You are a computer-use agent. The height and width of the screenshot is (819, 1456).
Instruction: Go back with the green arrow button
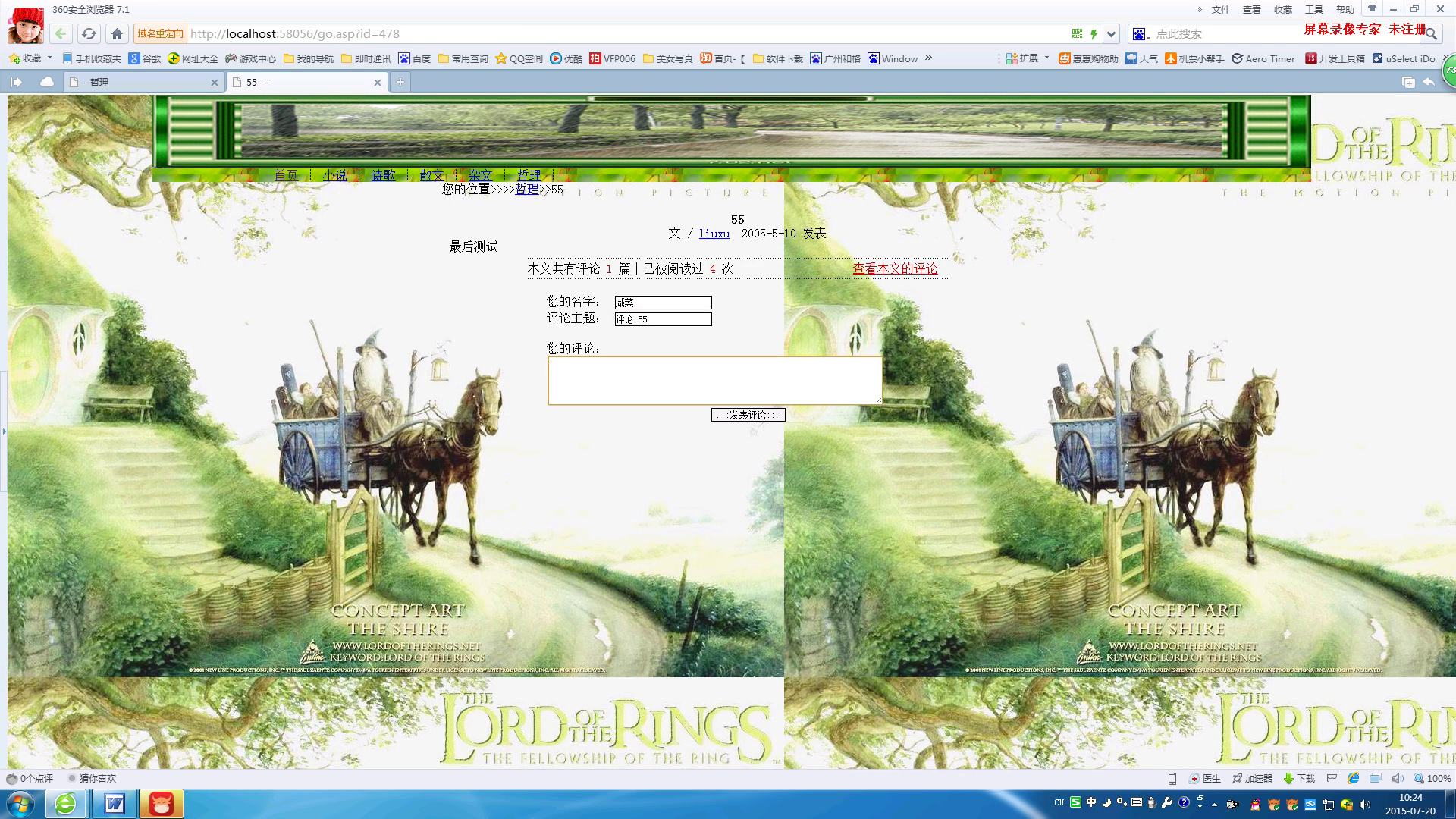click(x=61, y=33)
